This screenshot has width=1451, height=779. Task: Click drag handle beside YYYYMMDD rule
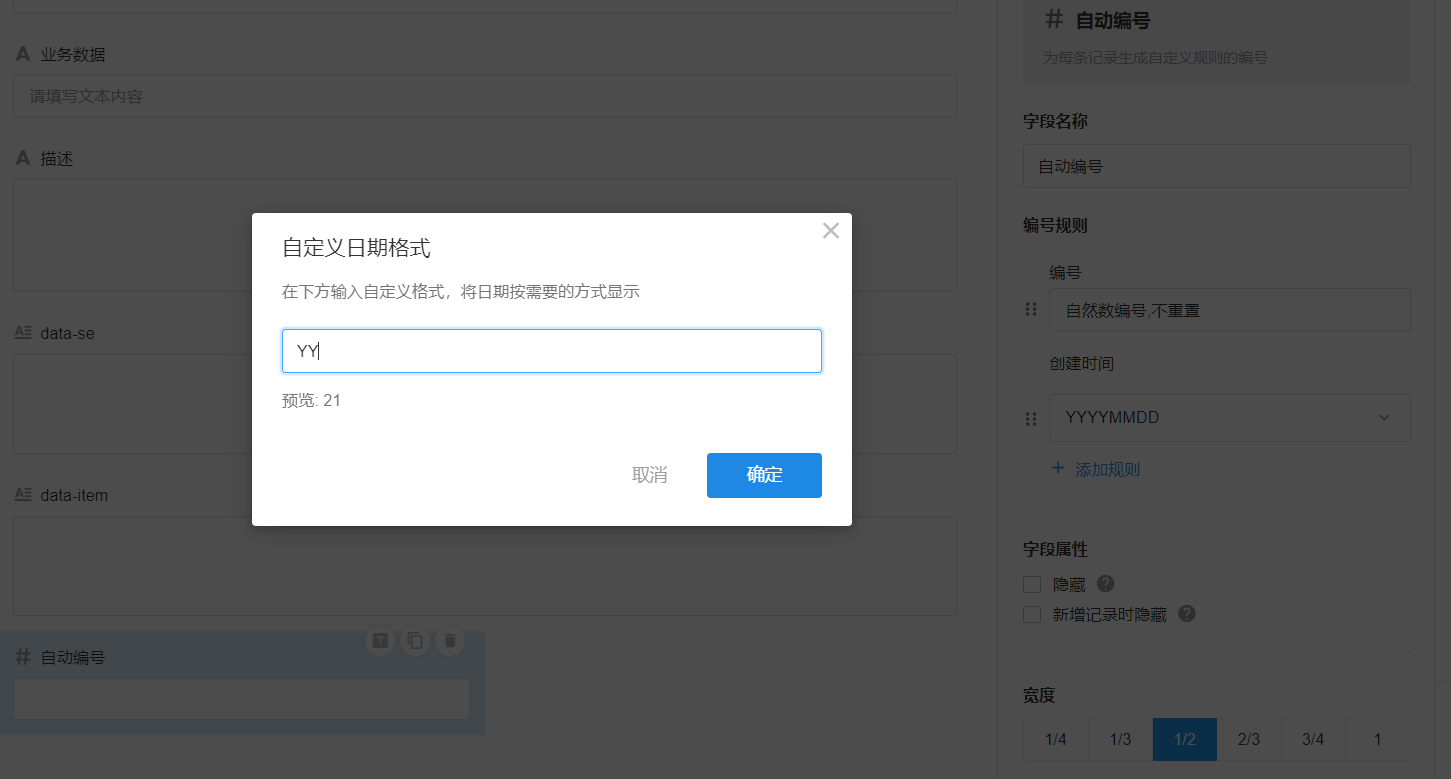coord(1031,418)
